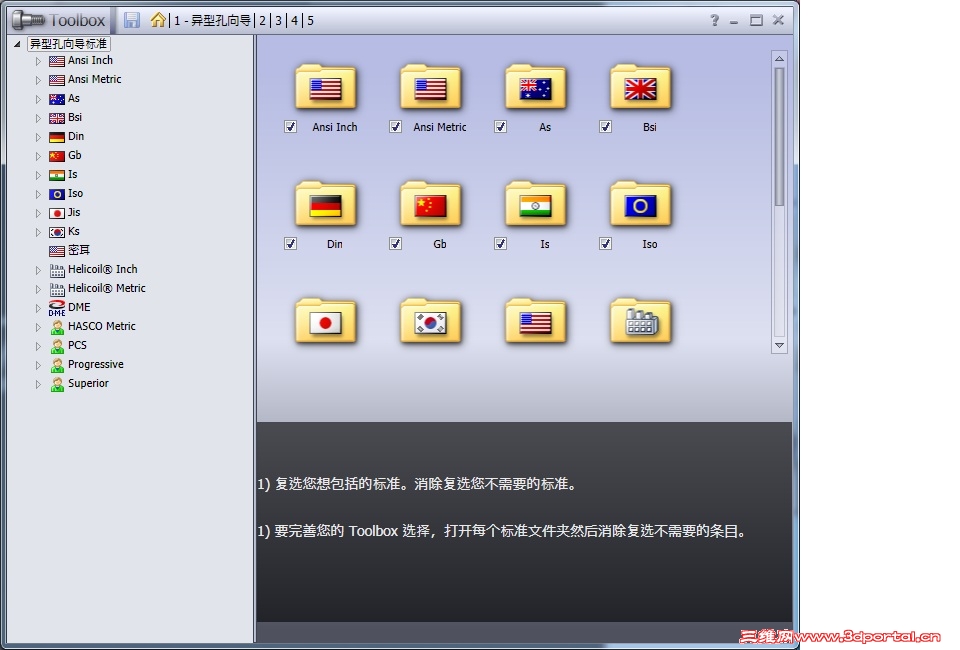
Task: Select Ks in the standards tree
Action: [73, 231]
